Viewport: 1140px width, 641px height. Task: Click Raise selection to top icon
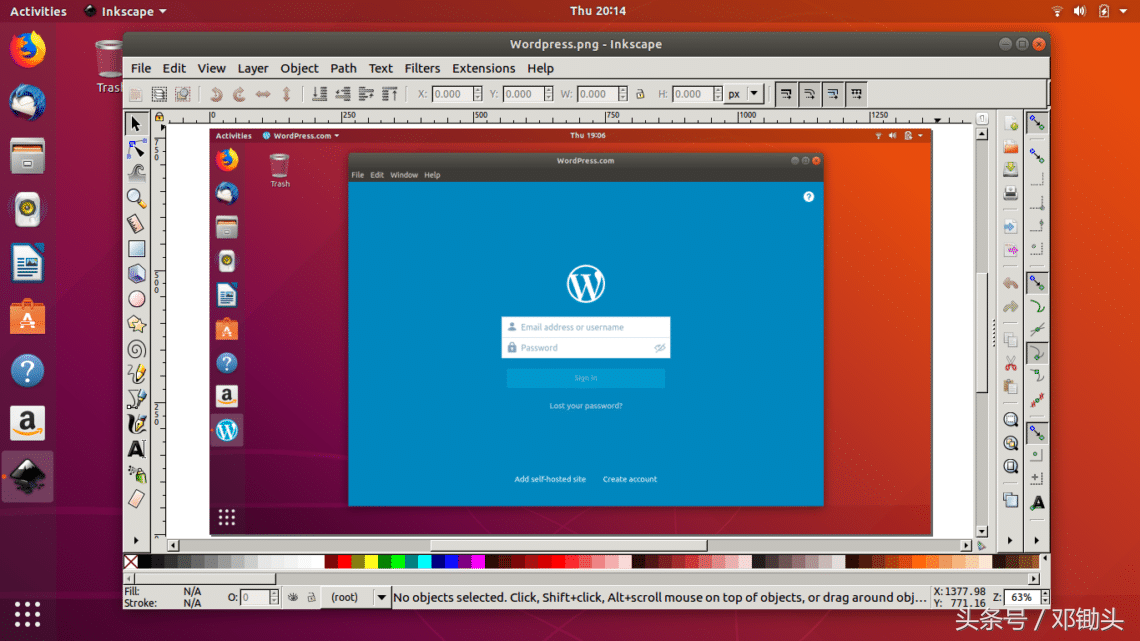[x=390, y=94]
